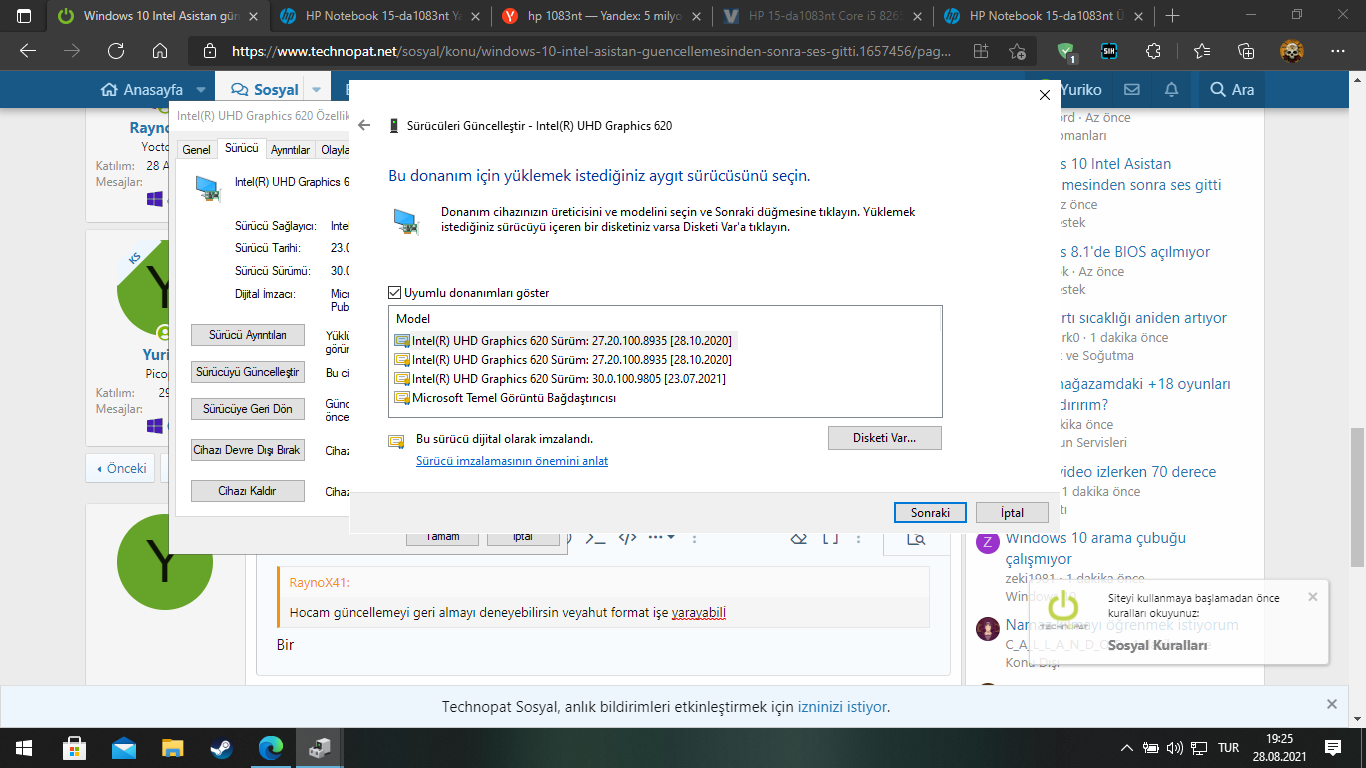Open the browser profile avatar
This screenshot has width=1366, height=768.
tap(1293, 51)
